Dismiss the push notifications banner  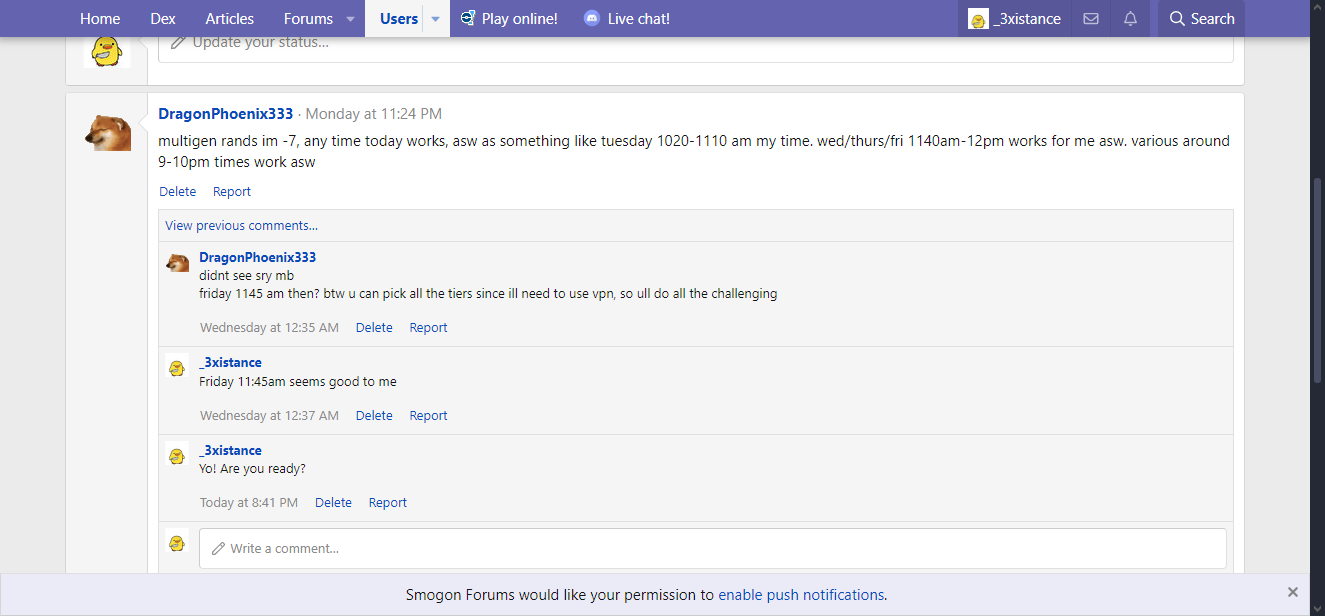tap(1293, 592)
